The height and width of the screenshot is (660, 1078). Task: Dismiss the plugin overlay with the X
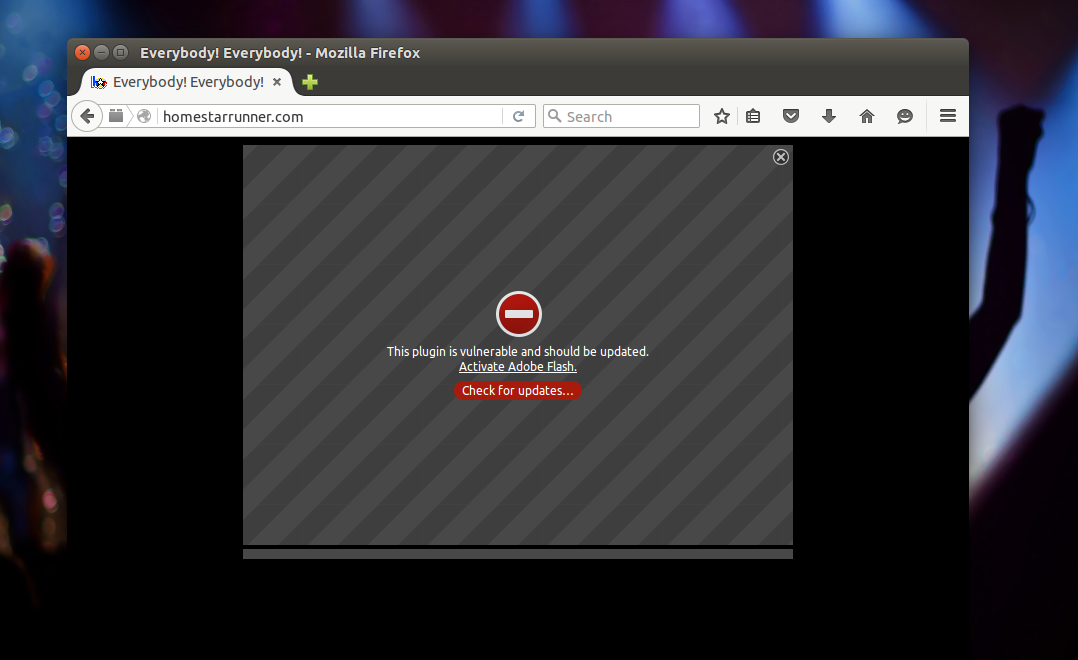point(781,157)
